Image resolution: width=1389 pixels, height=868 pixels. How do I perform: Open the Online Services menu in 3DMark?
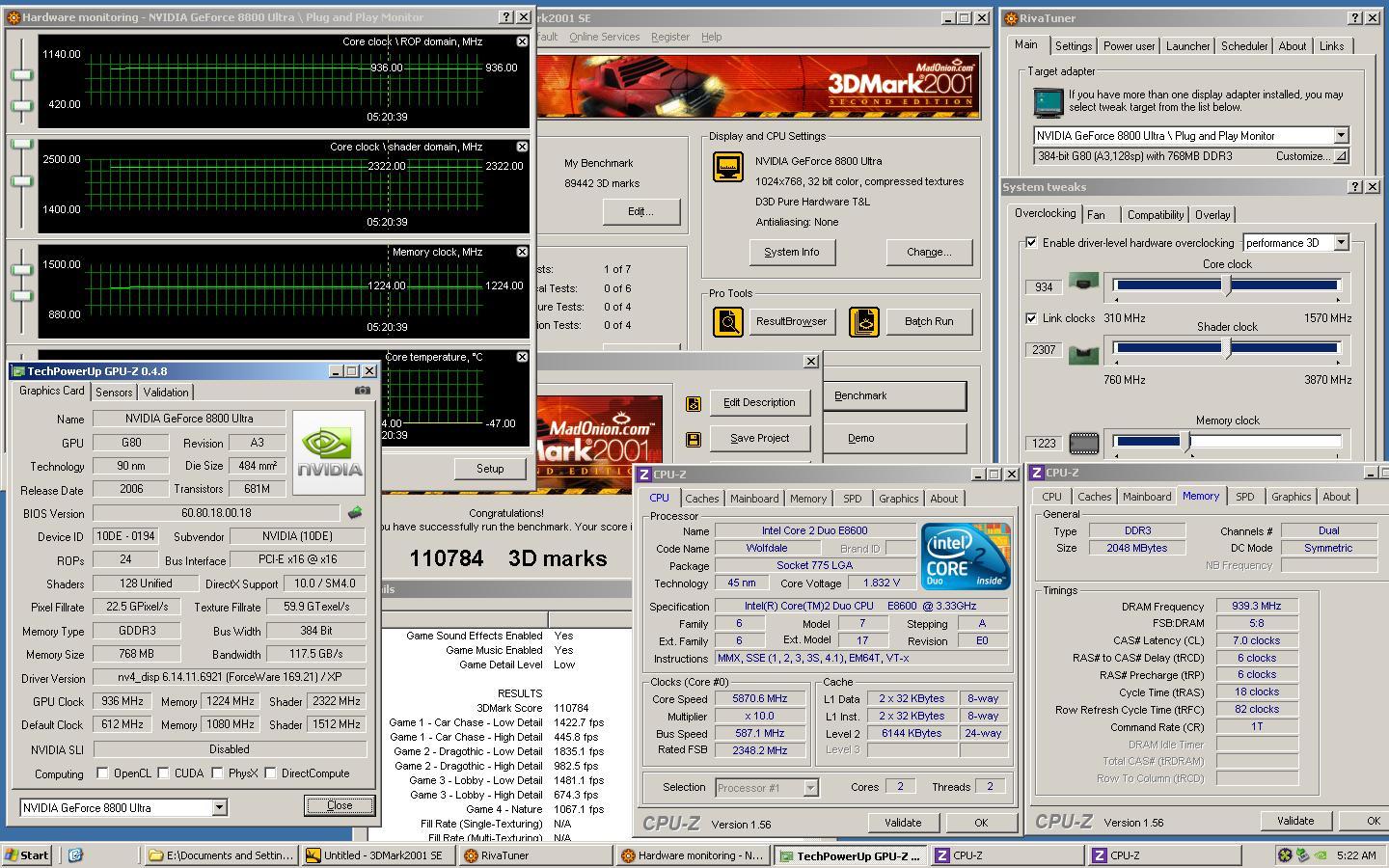604,37
